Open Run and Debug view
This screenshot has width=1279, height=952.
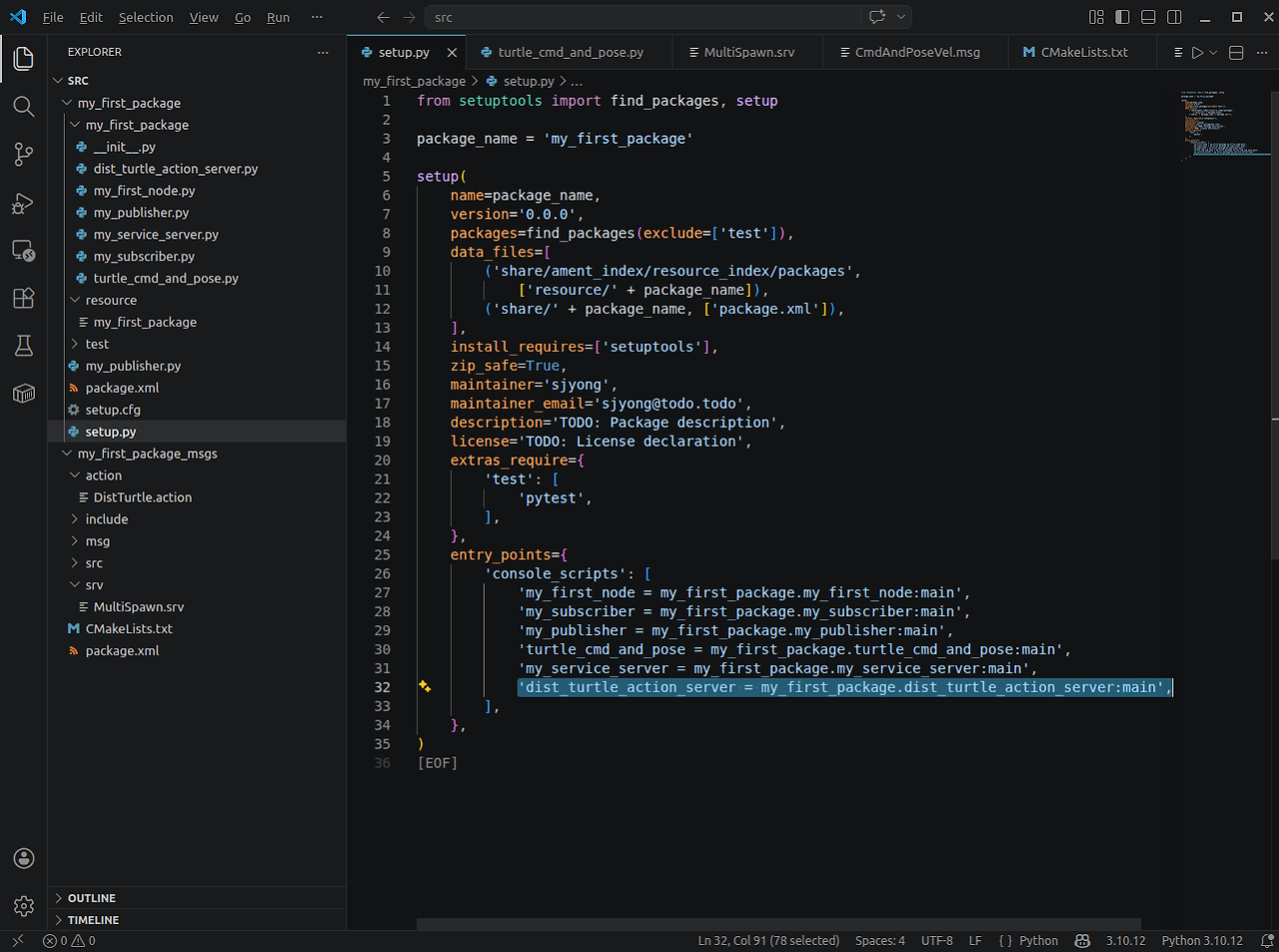(24, 203)
